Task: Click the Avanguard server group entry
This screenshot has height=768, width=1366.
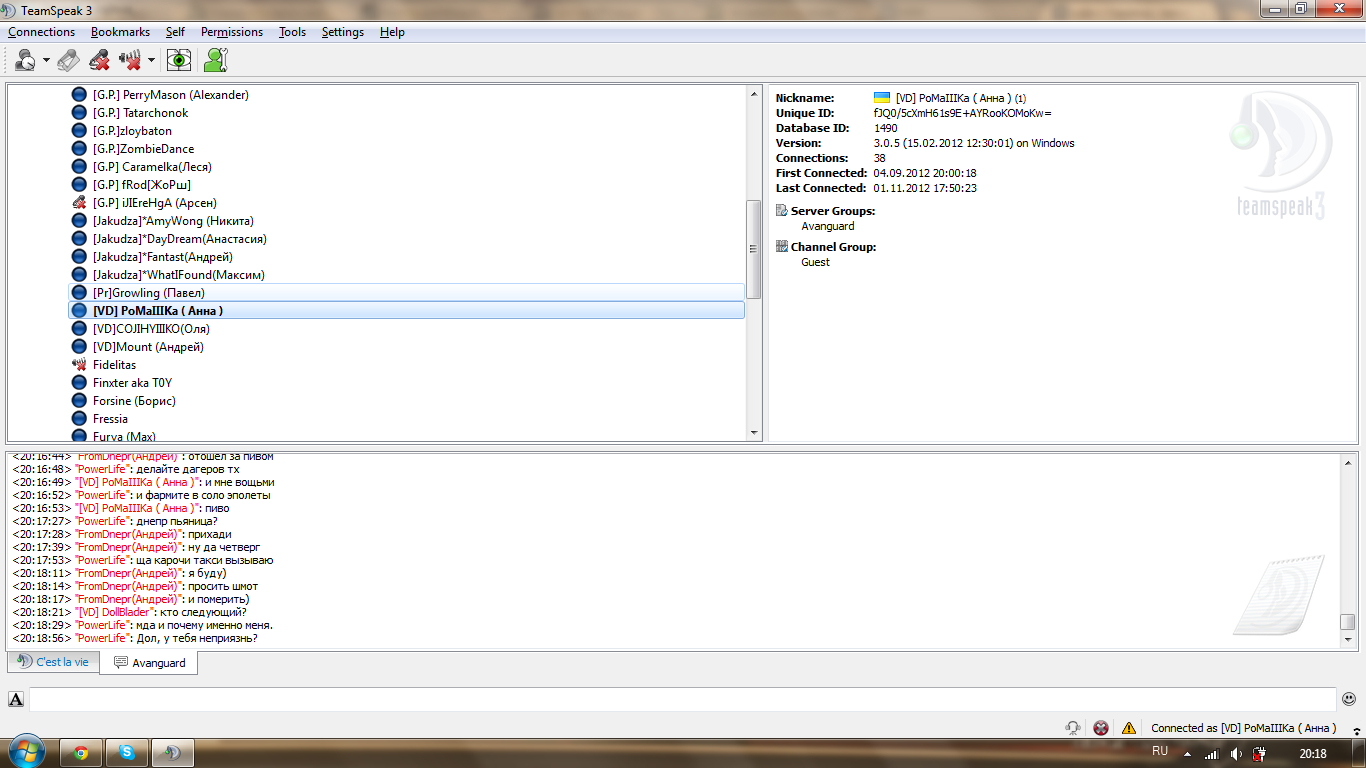Action: (828, 226)
